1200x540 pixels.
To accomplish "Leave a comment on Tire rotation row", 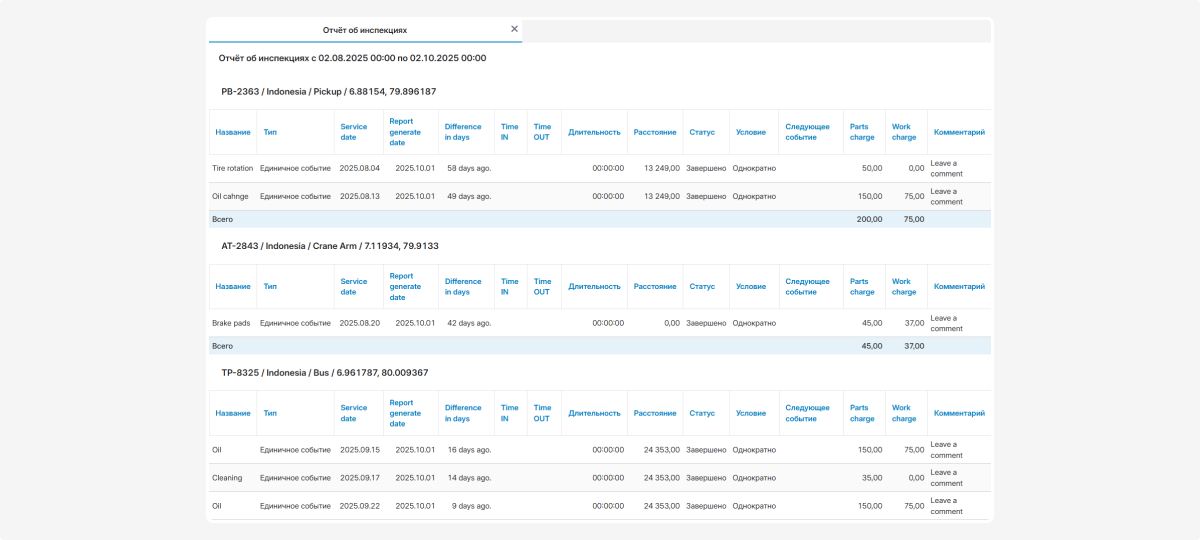I will coord(944,168).
